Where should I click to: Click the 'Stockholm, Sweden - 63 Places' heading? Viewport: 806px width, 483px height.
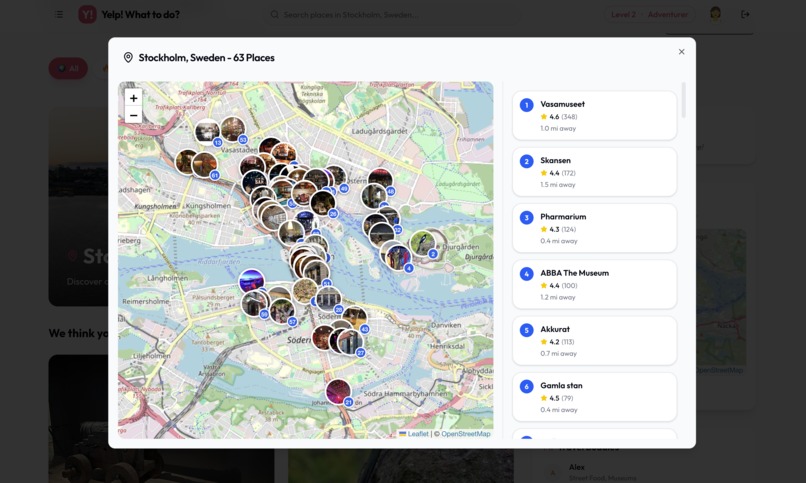[207, 58]
